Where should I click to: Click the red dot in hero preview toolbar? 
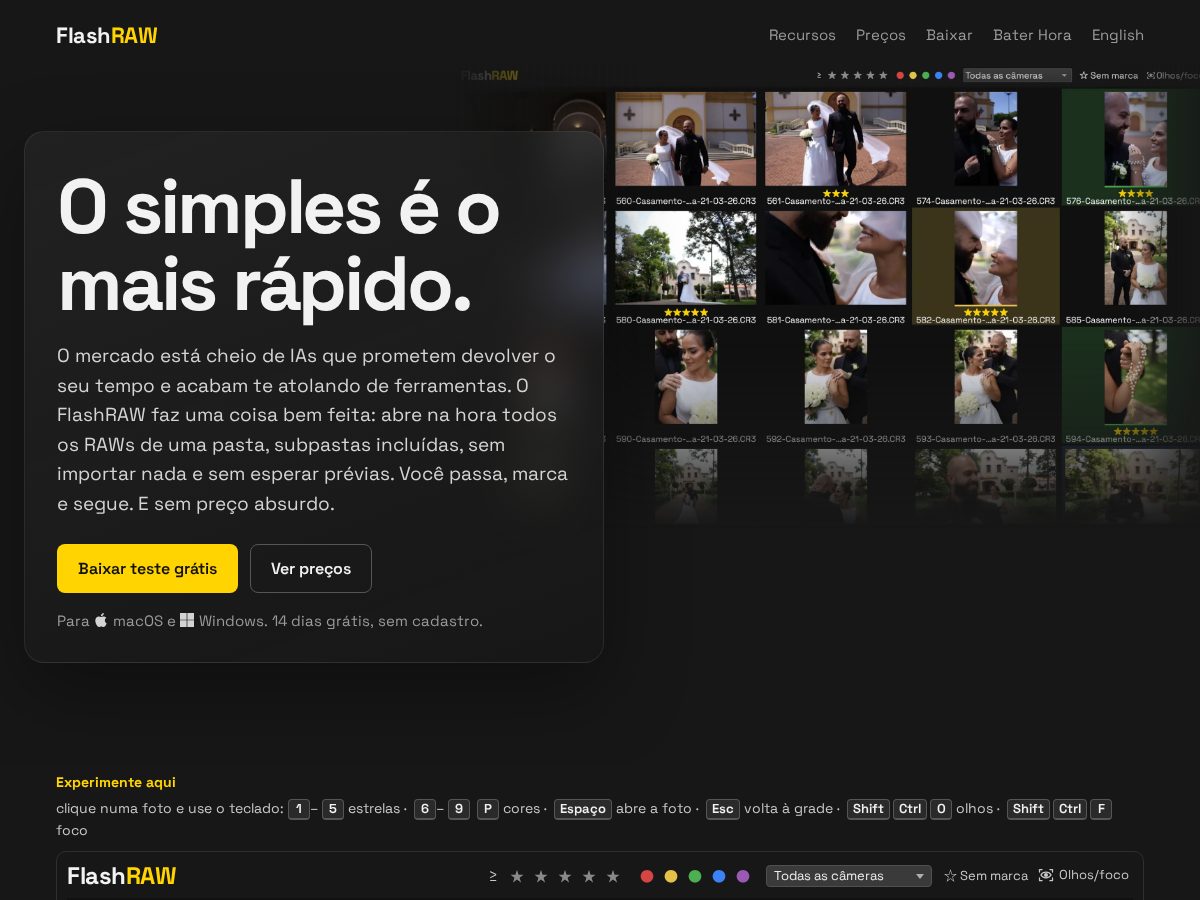coord(900,75)
